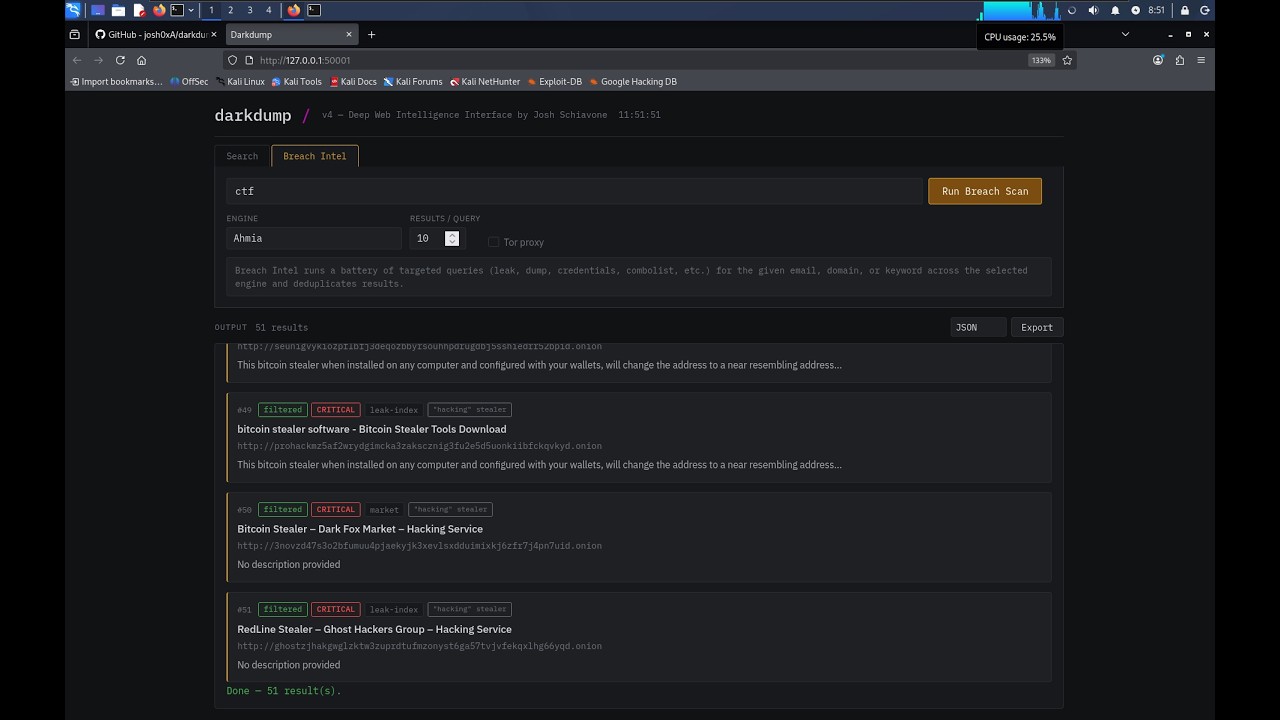1280x720 pixels.
Task: Open the Kali applications menu
Action: [73, 10]
